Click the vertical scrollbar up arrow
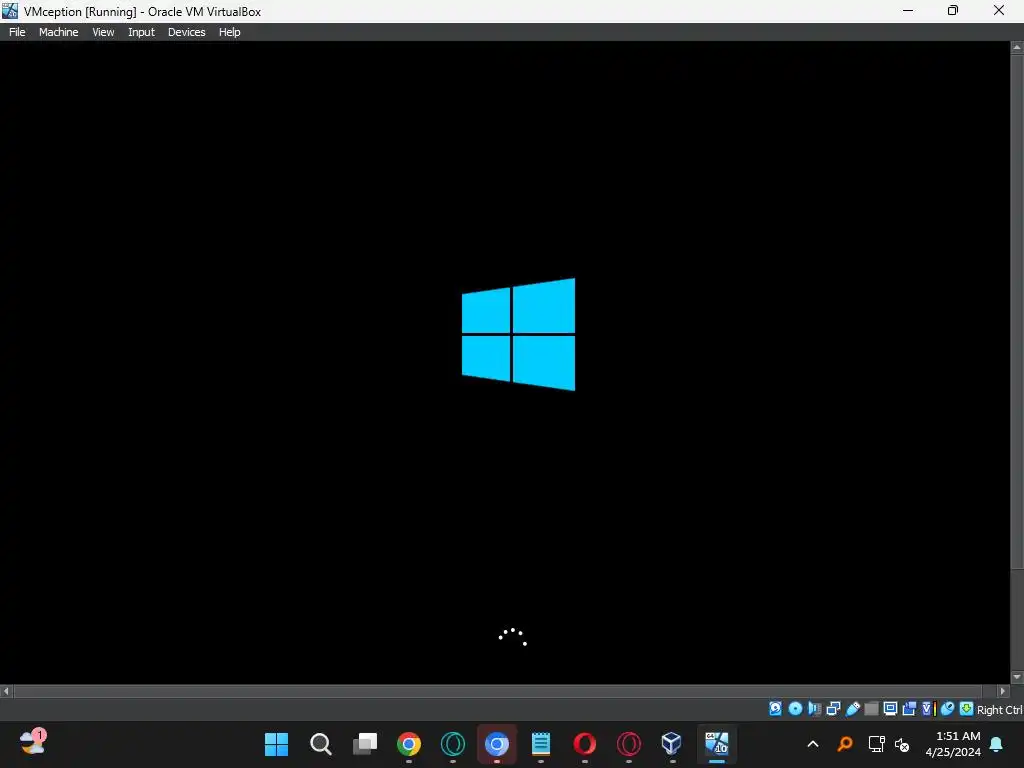1024x768 pixels. 1017,48
